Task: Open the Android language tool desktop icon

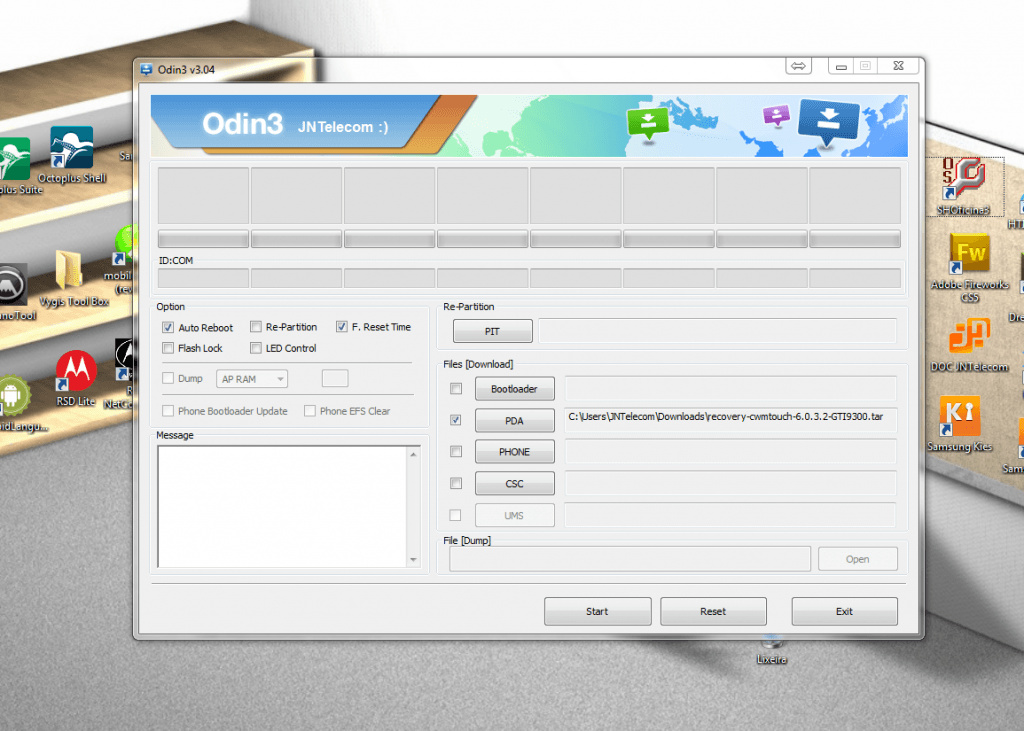Action: 16,404
